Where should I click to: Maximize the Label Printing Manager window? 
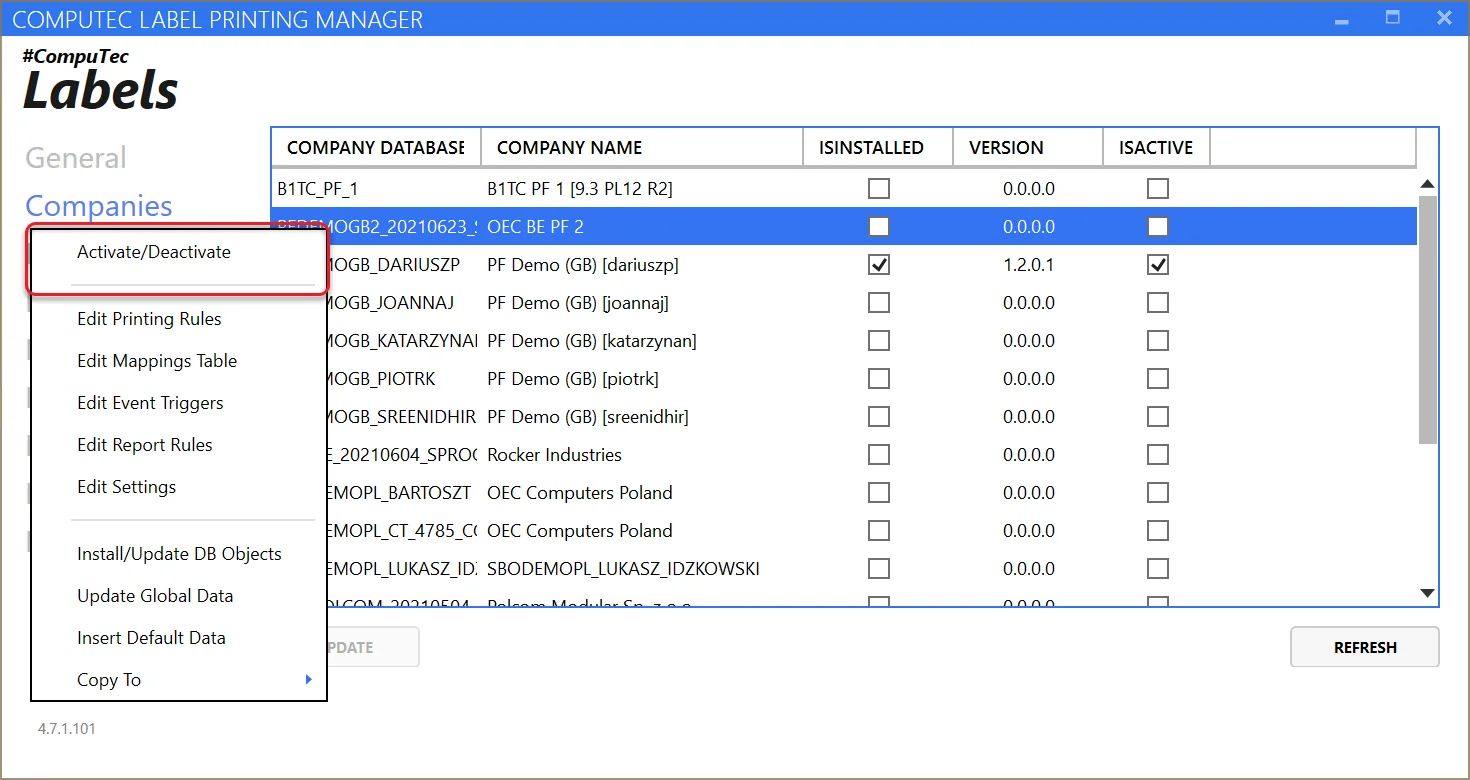tap(1392, 18)
